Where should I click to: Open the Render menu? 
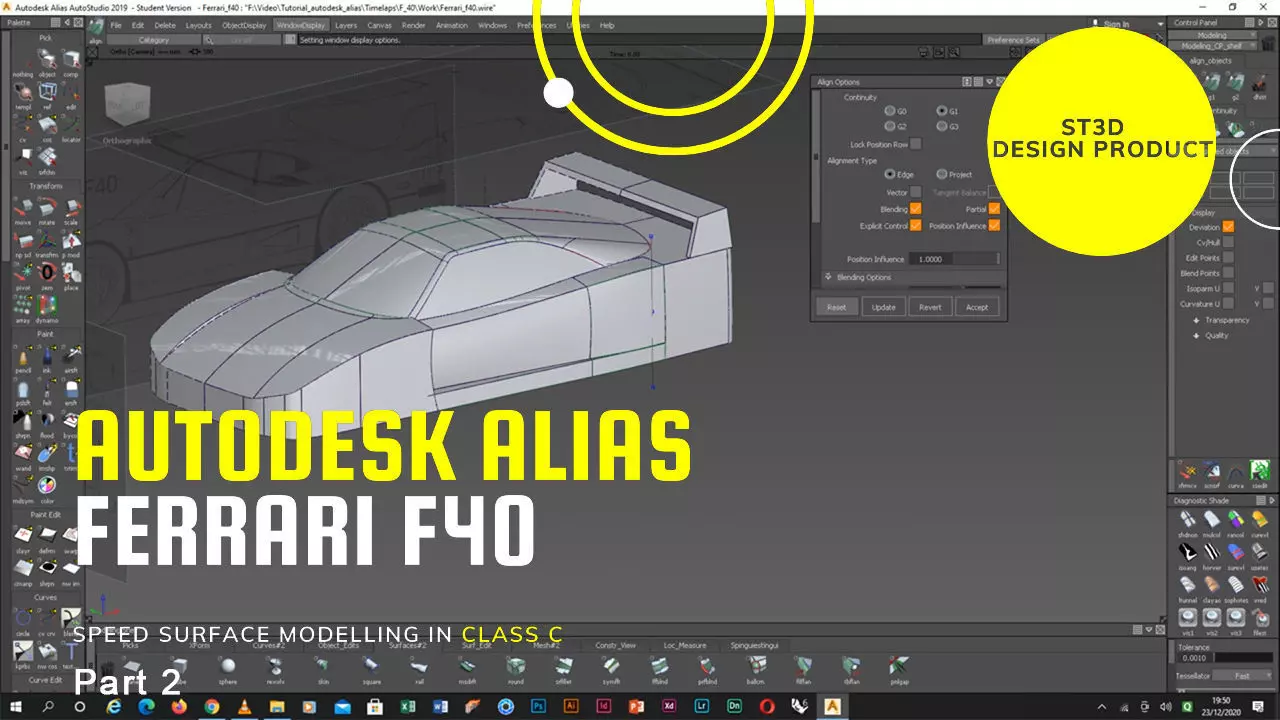click(413, 25)
